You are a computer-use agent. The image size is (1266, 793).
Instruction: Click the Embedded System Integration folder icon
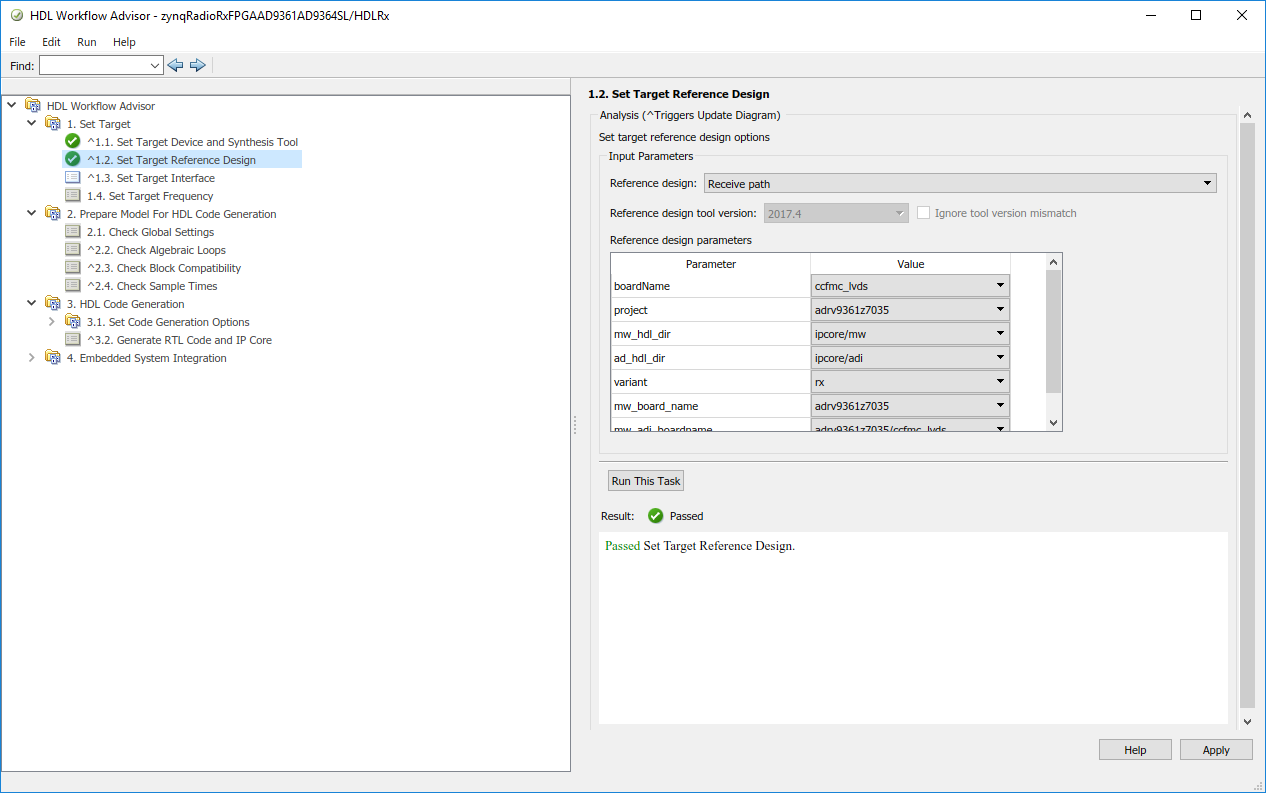(x=53, y=358)
